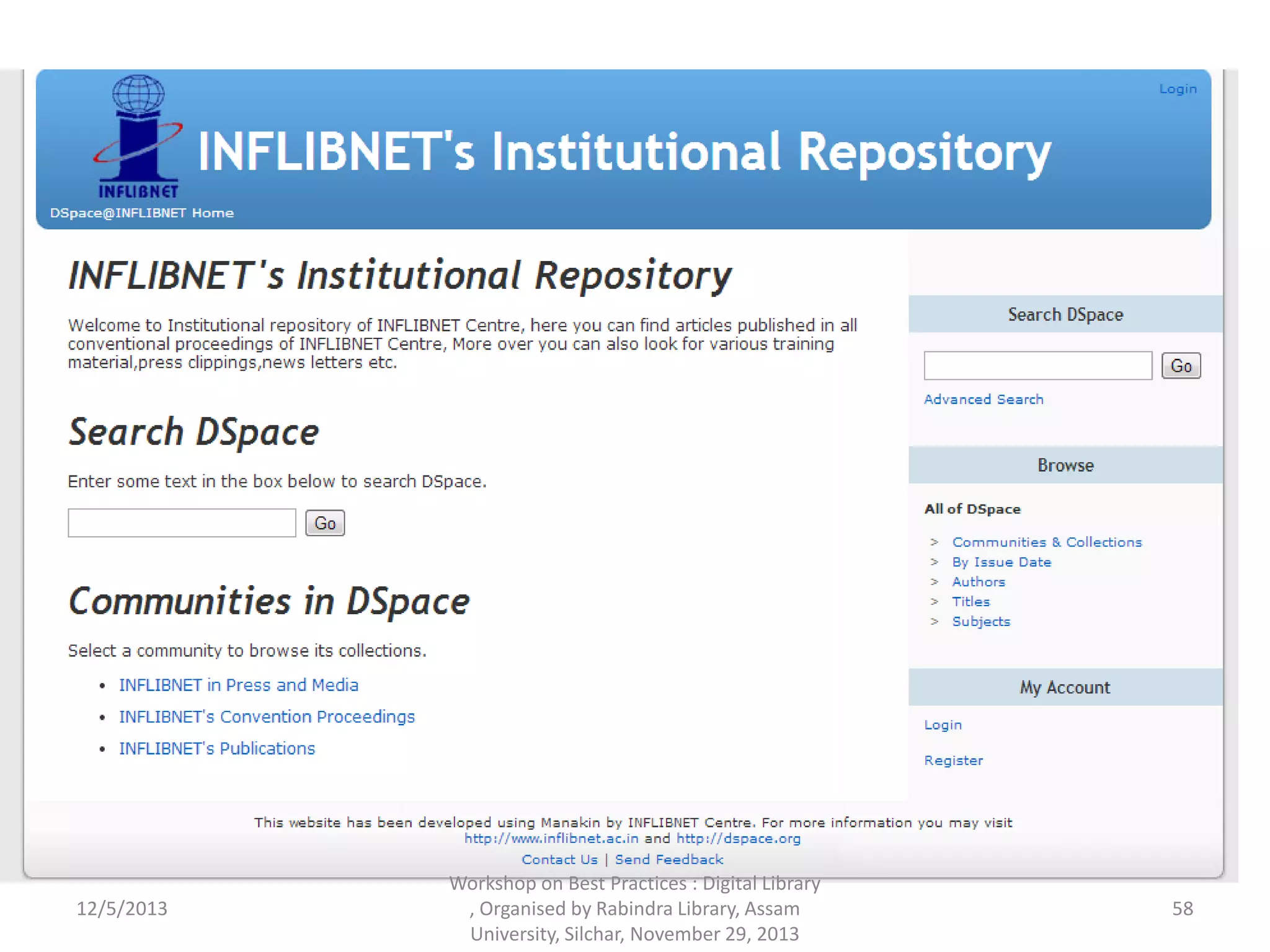1270x952 pixels.
Task: Browse by Subjects
Action: tap(981, 621)
